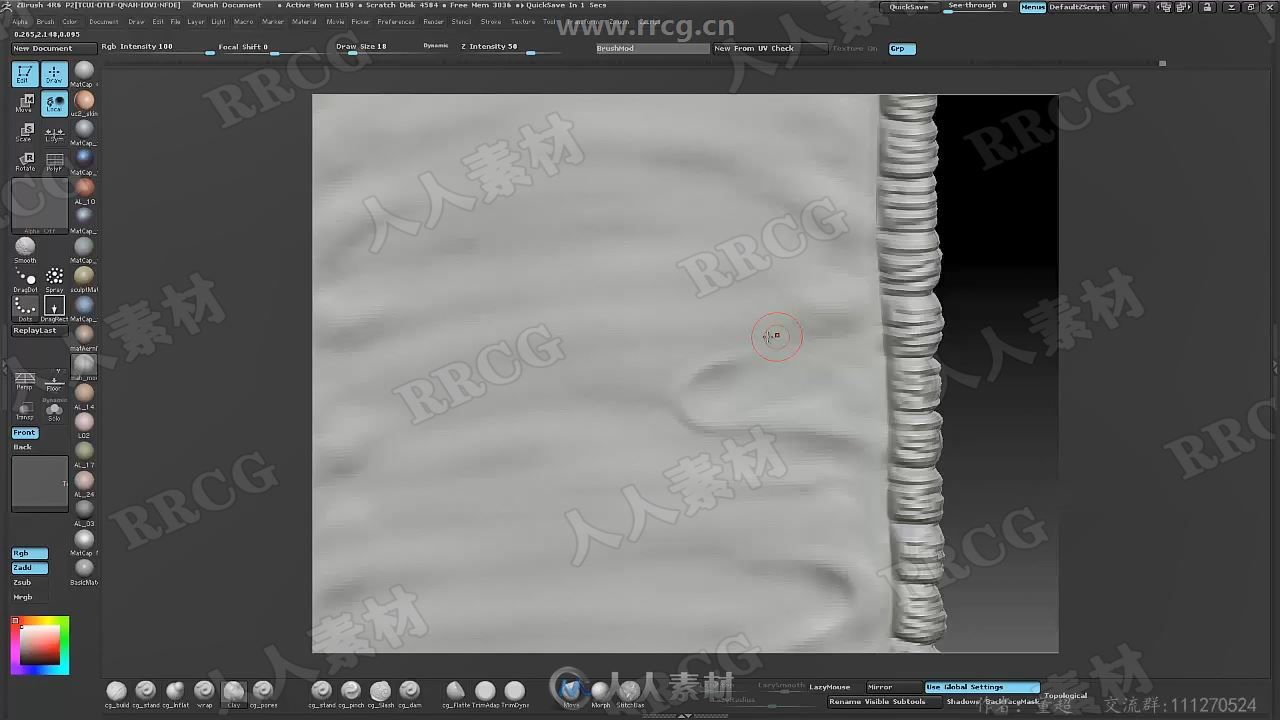Pick the cg_build brush
Screen dimensions: 1280x720
click(x=117, y=694)
